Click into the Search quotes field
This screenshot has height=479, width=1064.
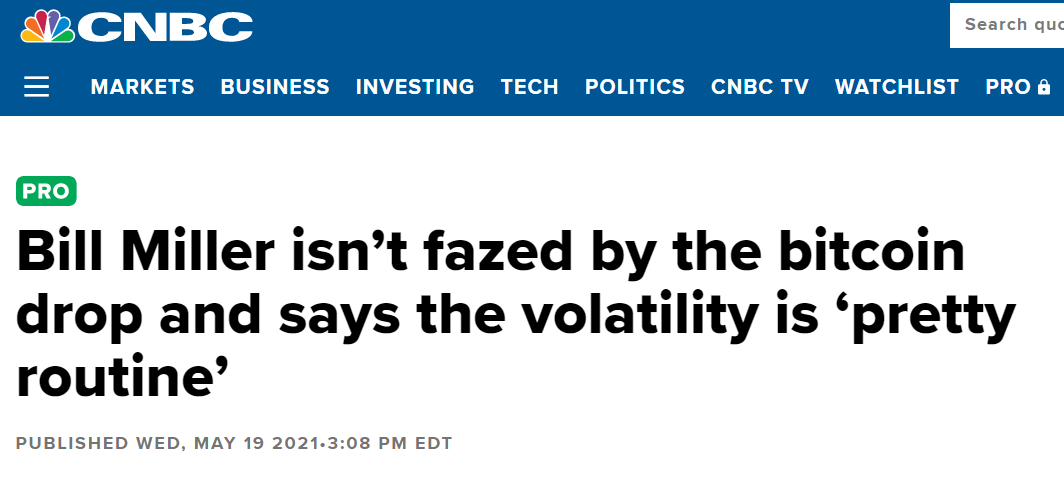(x=1007, y=25)
